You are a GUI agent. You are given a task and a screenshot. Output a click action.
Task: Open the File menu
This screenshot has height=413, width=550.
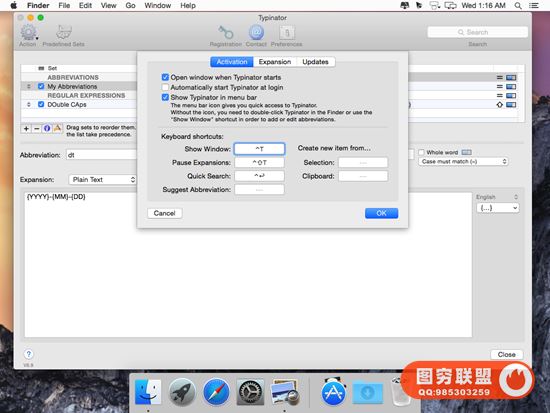(64, 5)
